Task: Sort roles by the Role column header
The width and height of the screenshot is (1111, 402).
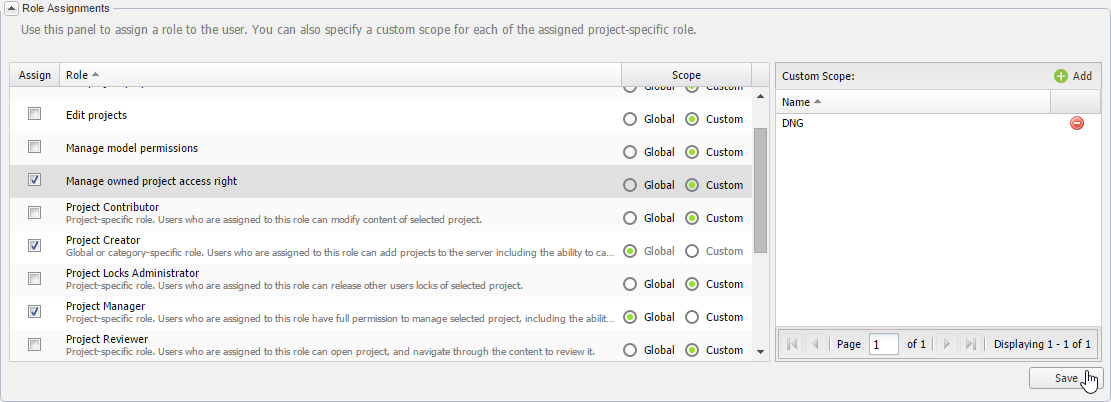Action: tap(82, 75)
